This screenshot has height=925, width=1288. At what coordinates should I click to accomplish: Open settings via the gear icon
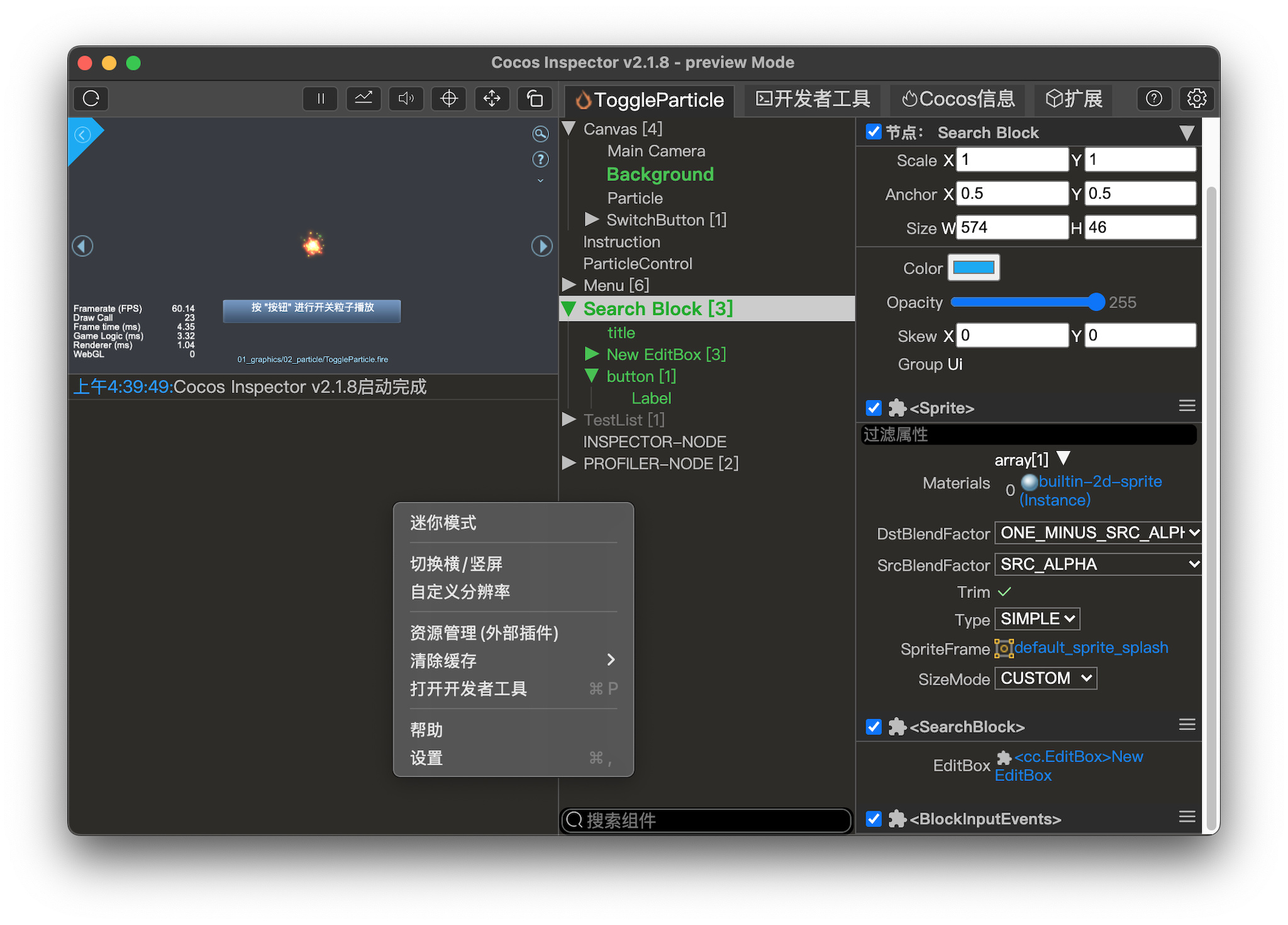point(1196,98)
